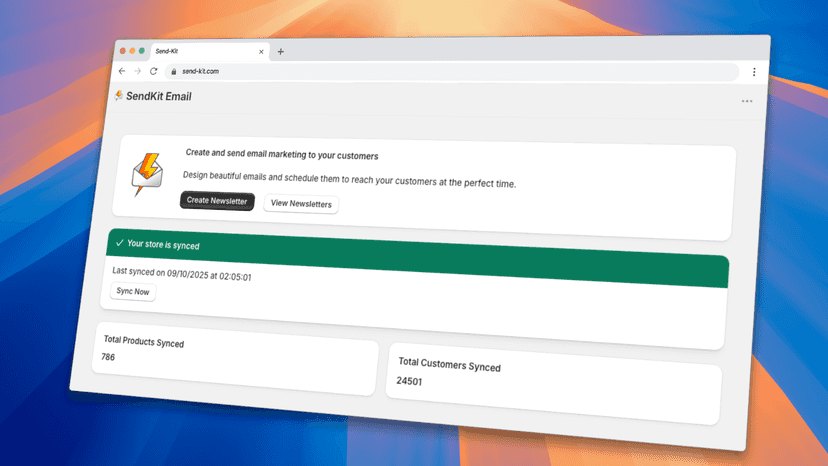The image size is (828, 466).
Task: Click the browser back arrow
Action: [122, 71]
